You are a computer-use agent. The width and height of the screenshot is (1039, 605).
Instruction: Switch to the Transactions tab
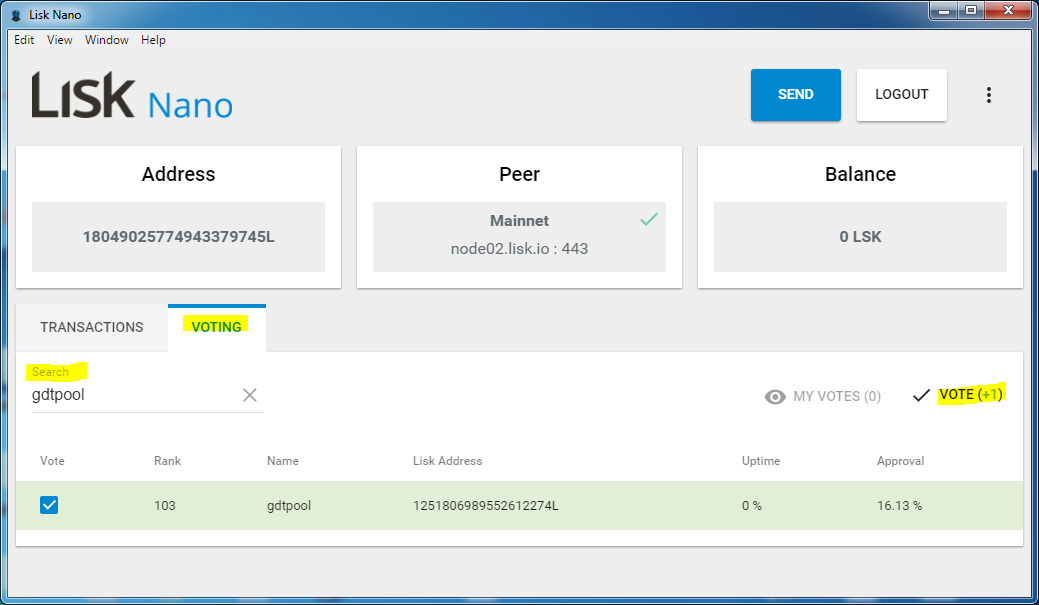[91, 327]
